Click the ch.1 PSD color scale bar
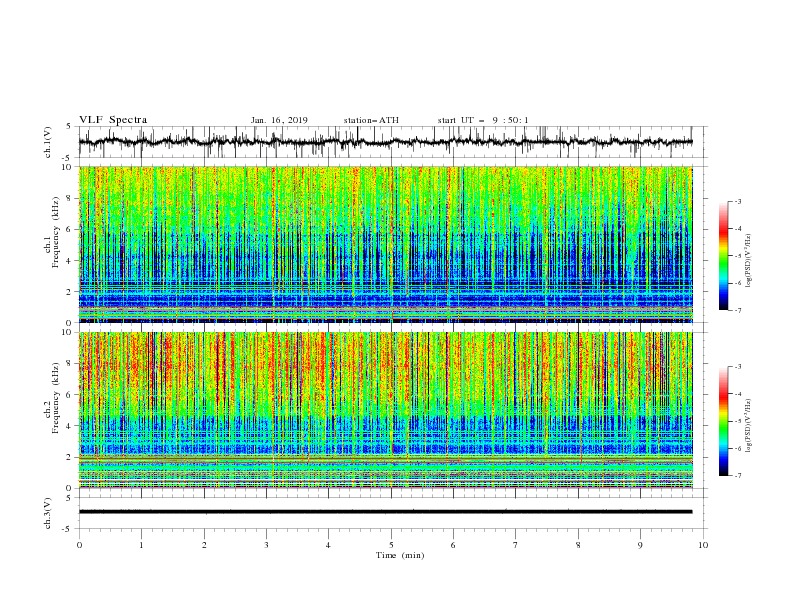Viewport: 792px width, 612px height. click(723, 255)
